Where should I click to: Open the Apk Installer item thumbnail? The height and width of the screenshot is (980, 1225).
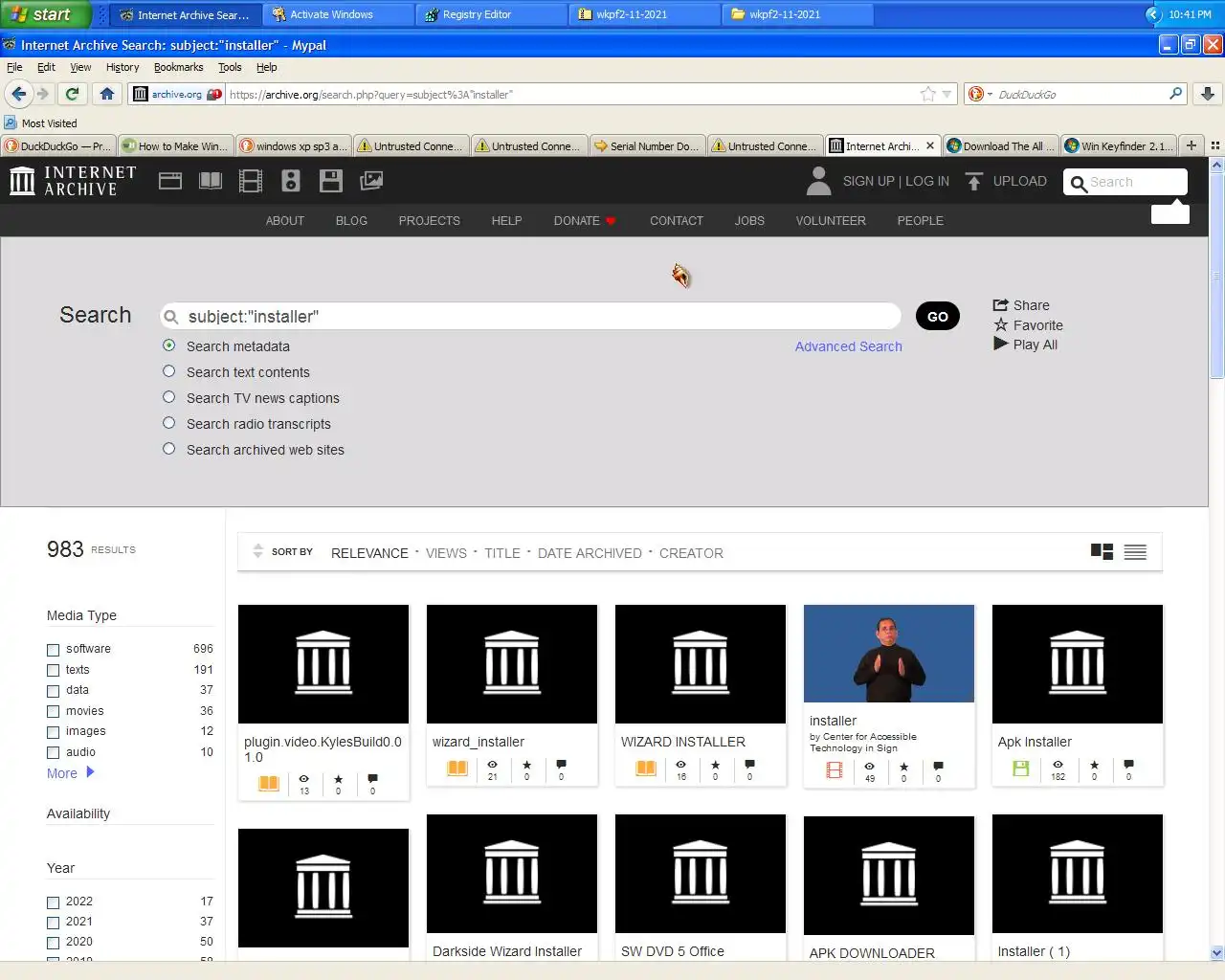tap(1078, 663)
